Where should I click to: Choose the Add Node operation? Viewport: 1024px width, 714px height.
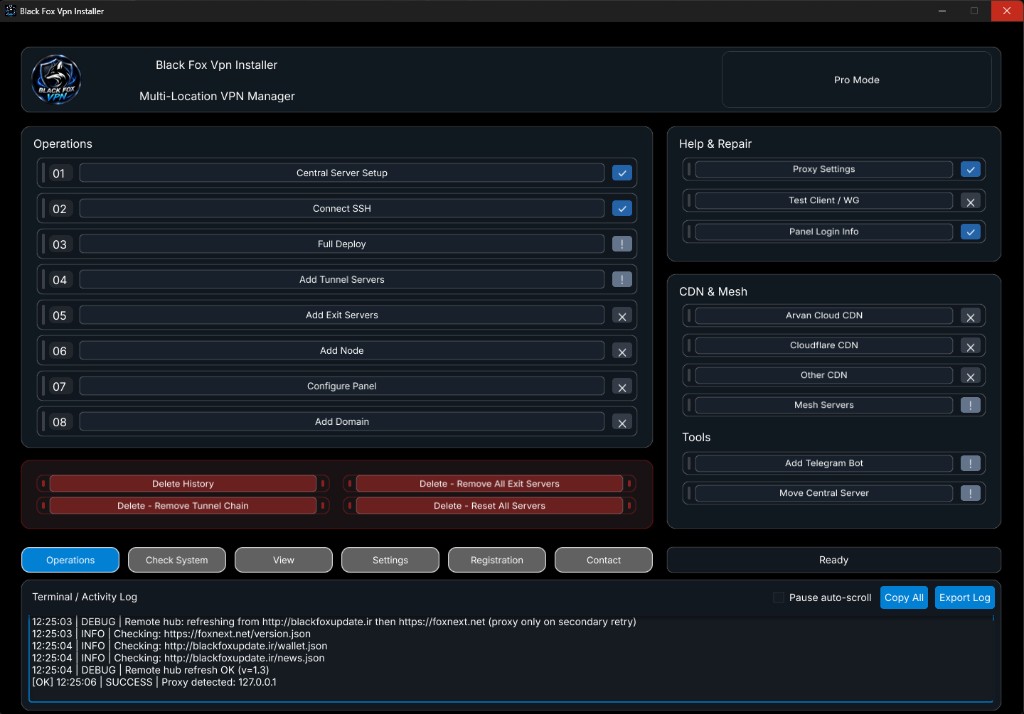(x=342, y=351)
